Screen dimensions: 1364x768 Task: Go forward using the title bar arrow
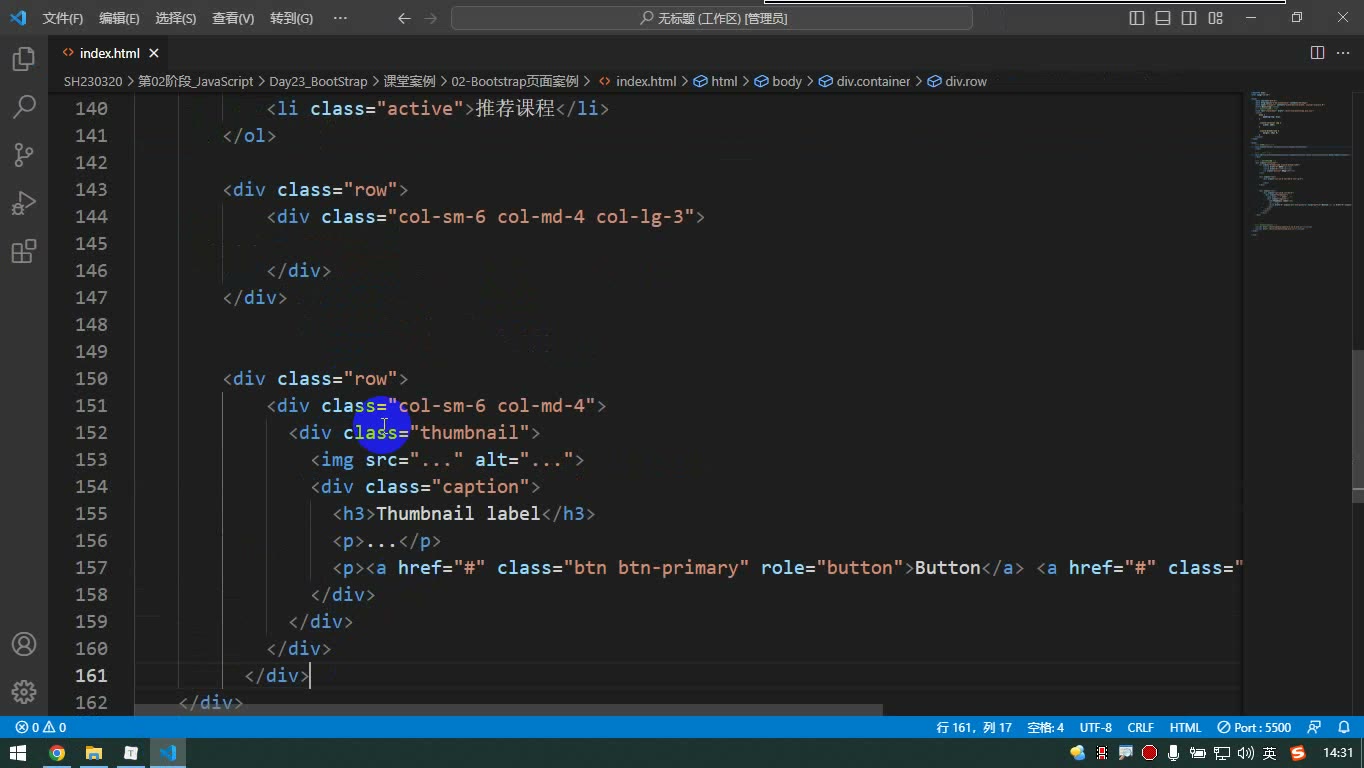pos(431,18)
